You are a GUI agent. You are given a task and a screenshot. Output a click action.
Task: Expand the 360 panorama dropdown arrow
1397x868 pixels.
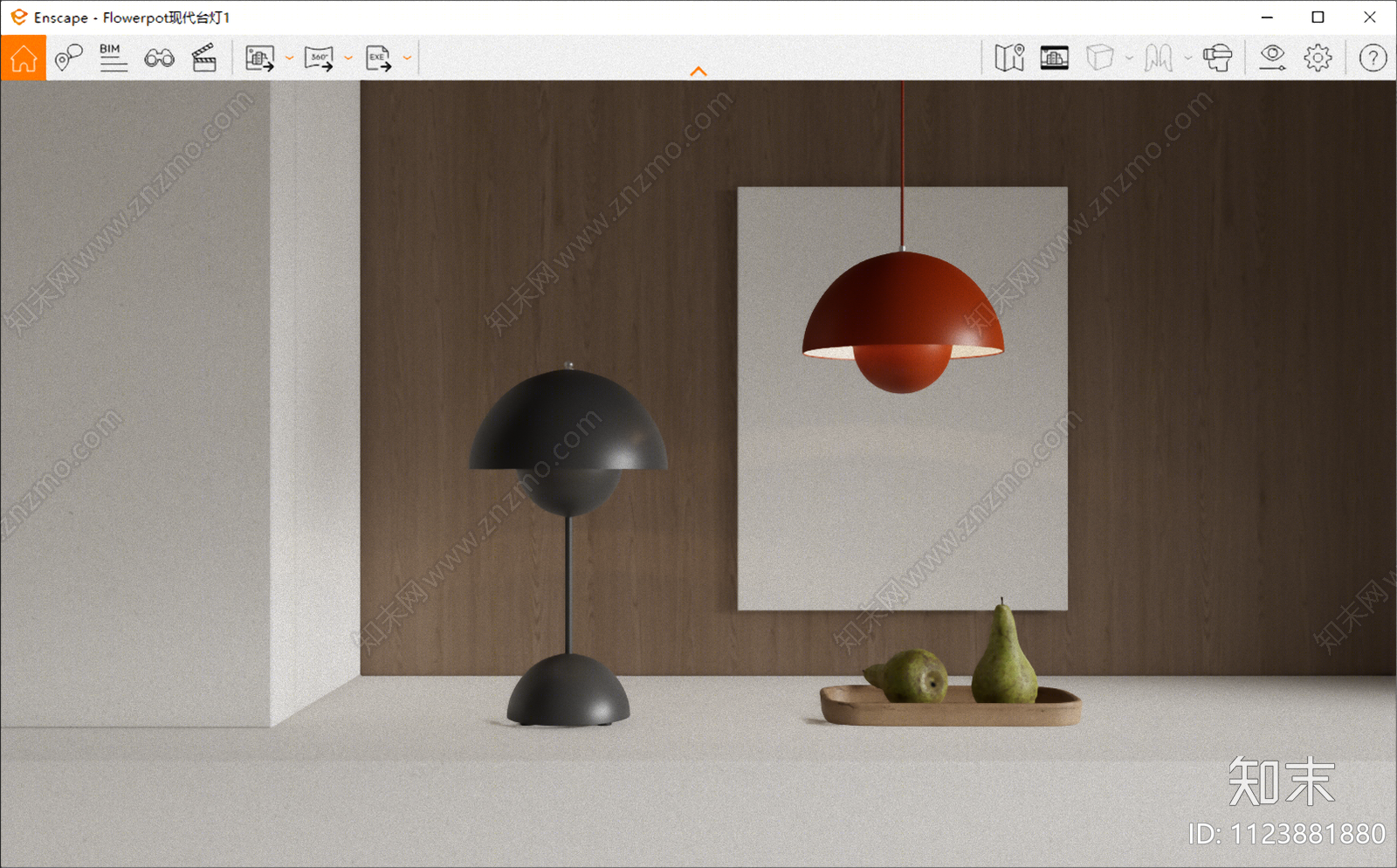point(348,59)
